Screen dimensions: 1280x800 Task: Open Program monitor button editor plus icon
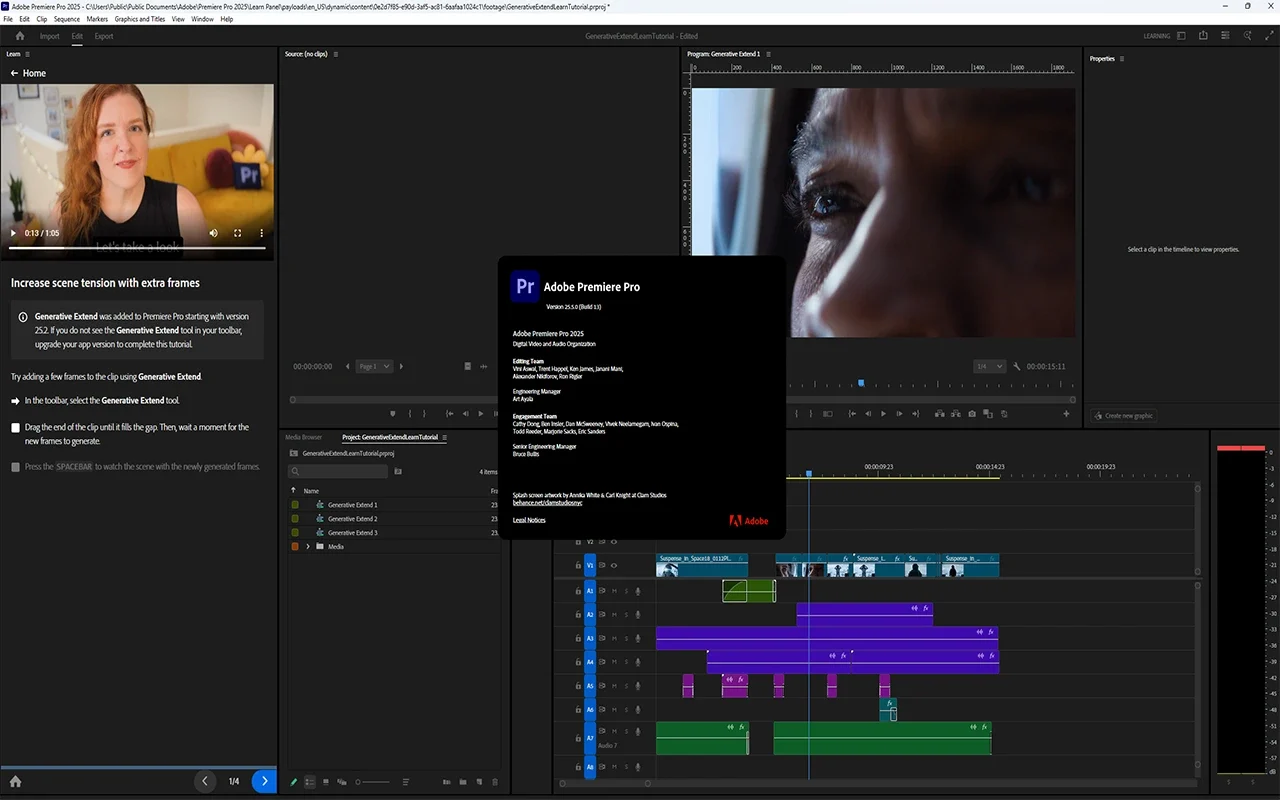point(1066,414)
